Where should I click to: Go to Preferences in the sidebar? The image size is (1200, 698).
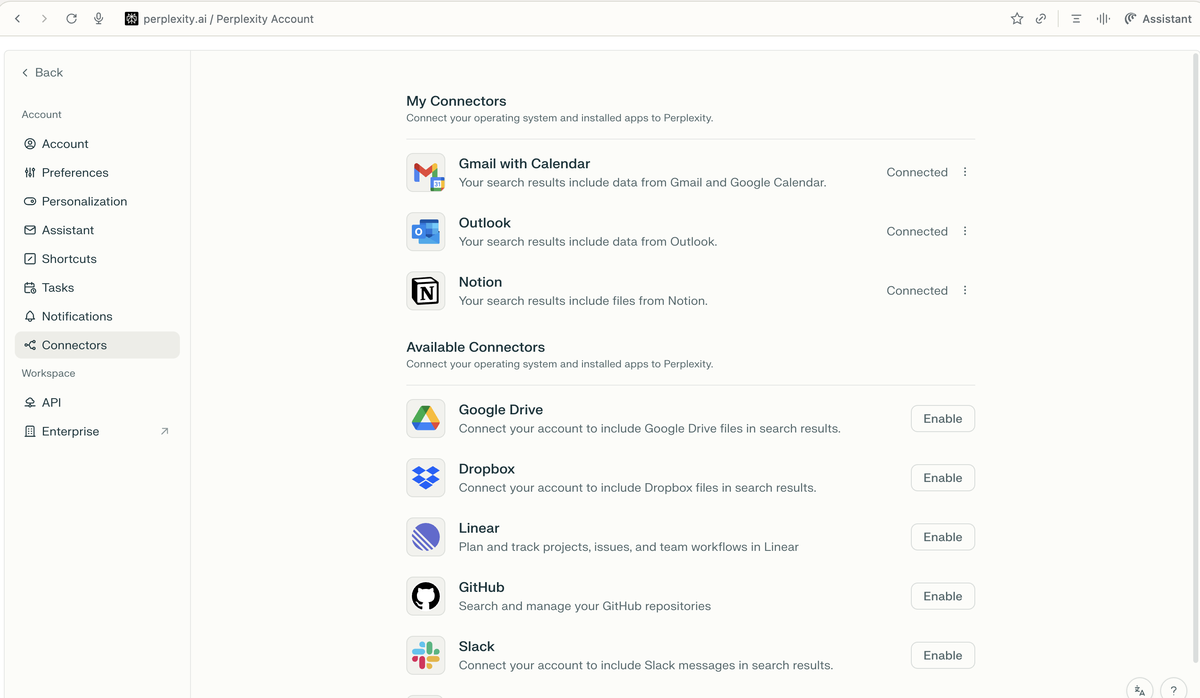pos(74,173)
